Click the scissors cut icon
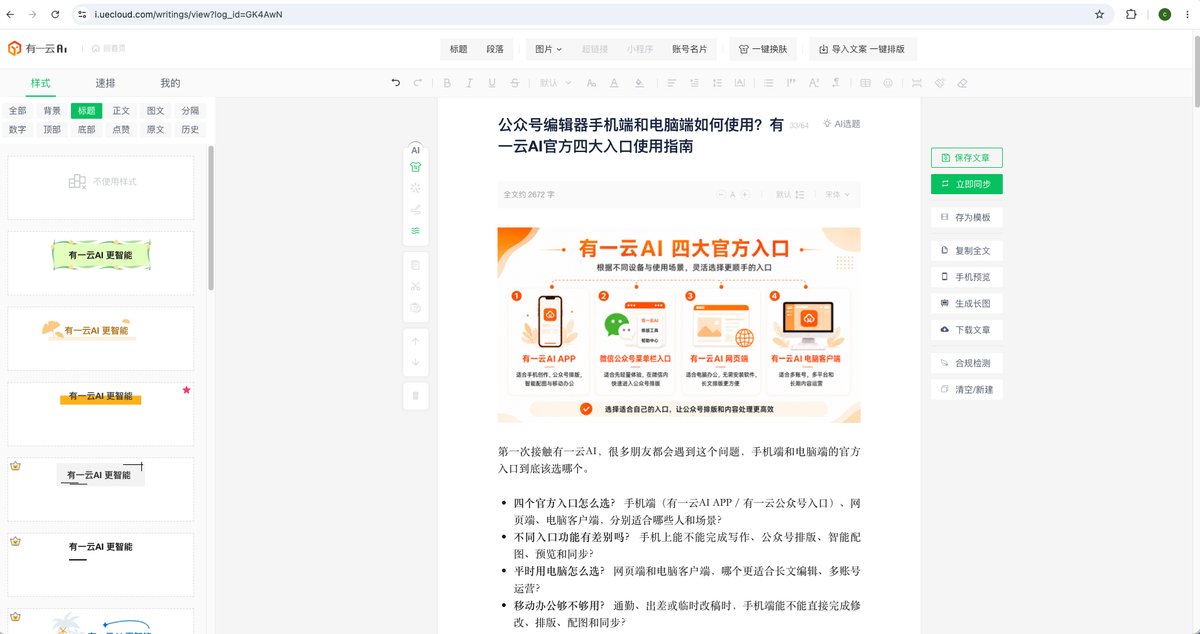Image resolution: width=1200 pixels, height=634 pixels. coord(416,286)
